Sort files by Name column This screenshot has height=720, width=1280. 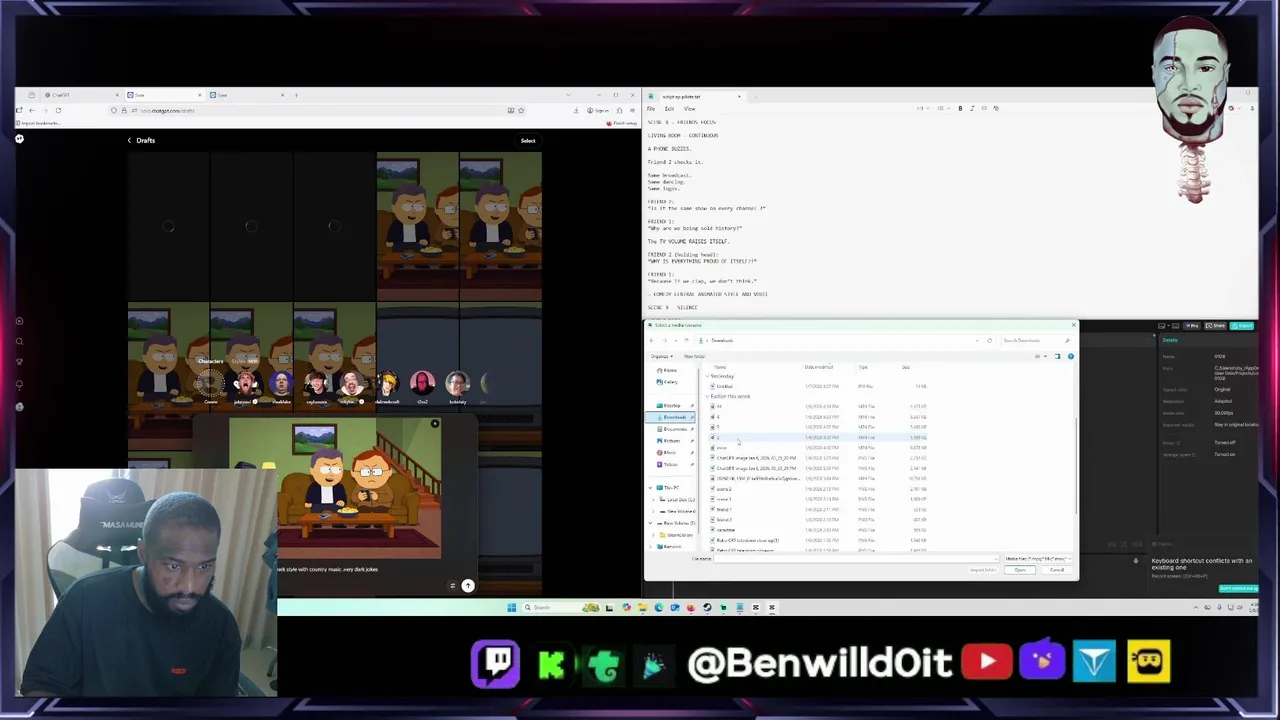[x=720, y=367]
